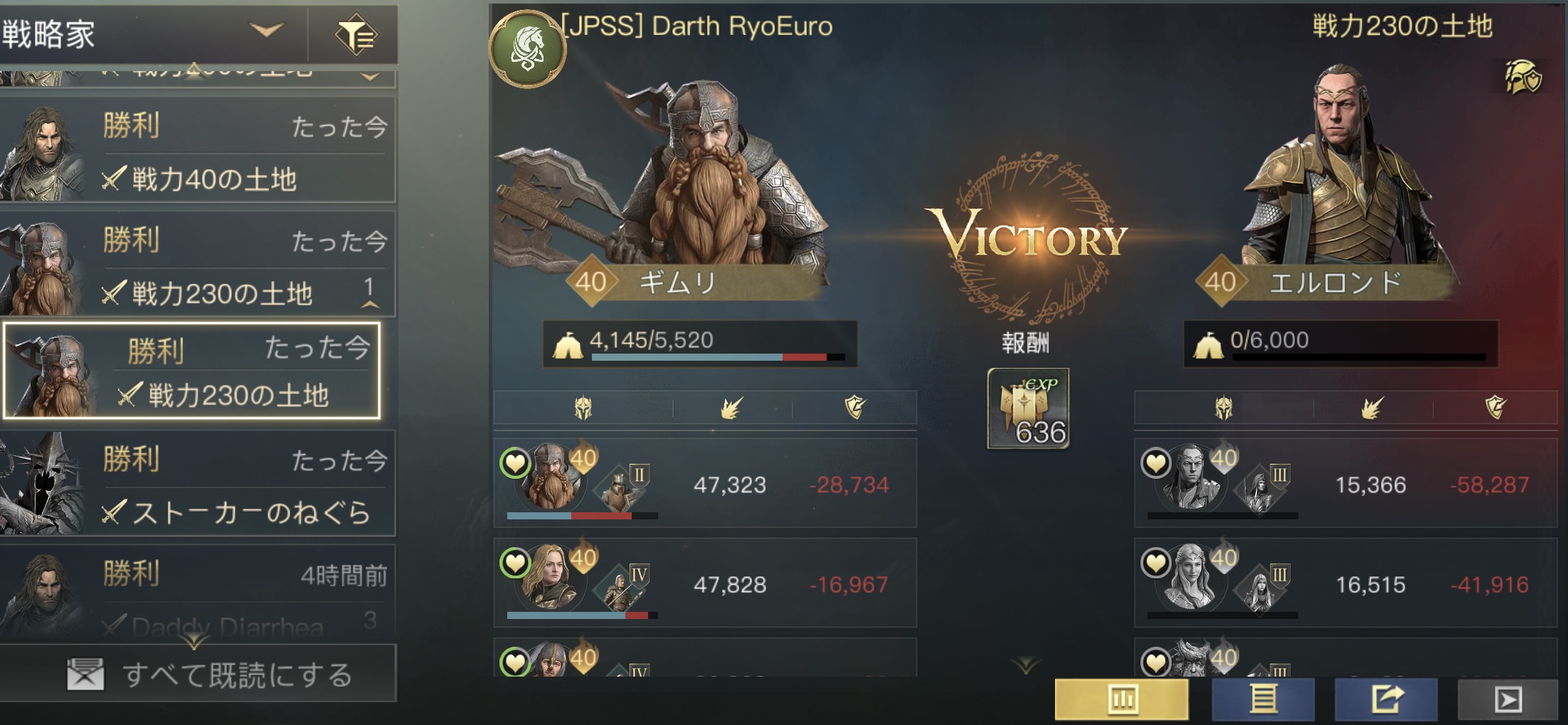Toggle heart on Elrond defender row
This screenshot has width=1568, height=725.
coord(1155,463)
